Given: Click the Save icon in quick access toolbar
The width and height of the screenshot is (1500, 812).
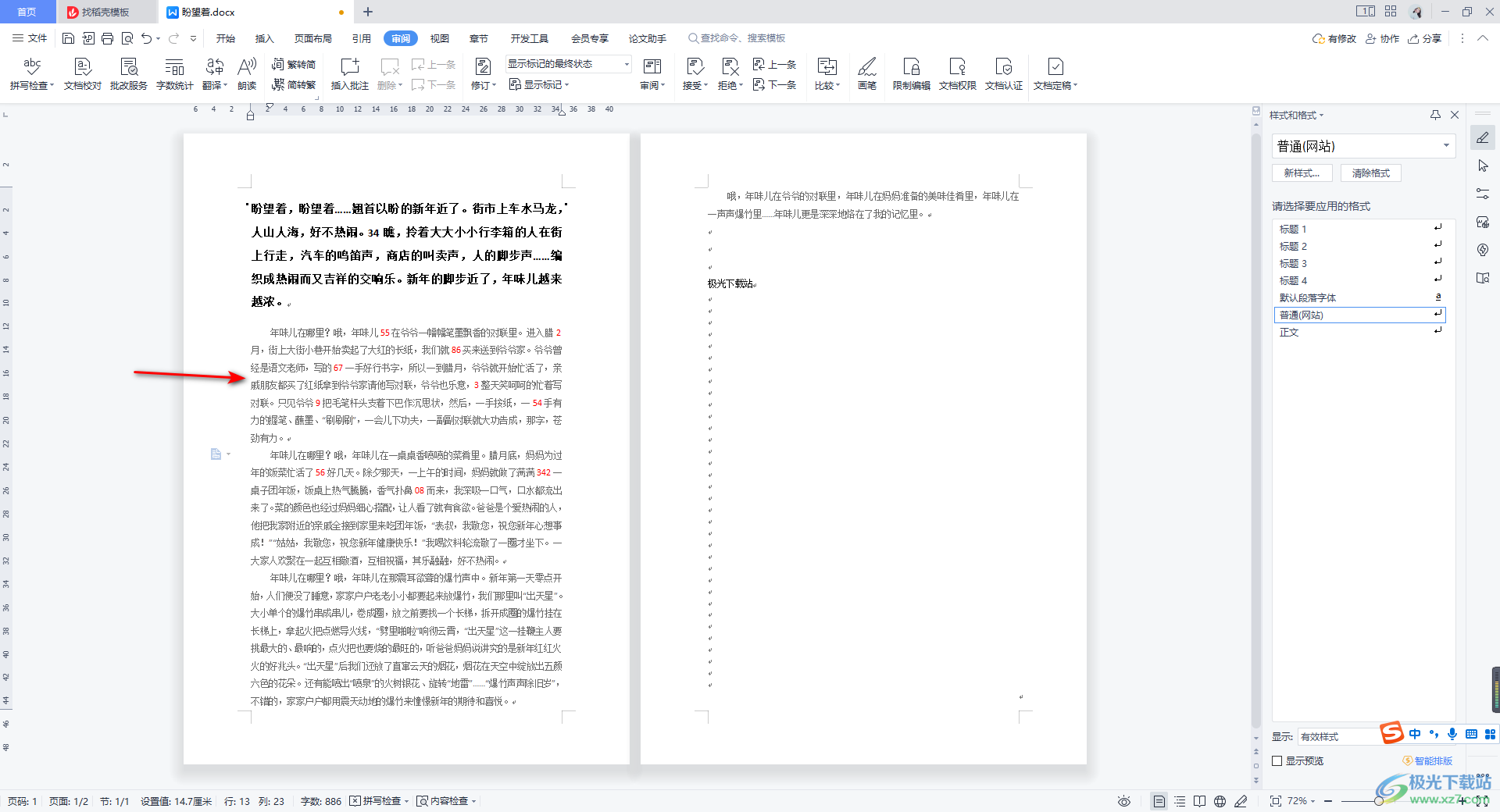Looking at the screenshot, I should 68,38.
